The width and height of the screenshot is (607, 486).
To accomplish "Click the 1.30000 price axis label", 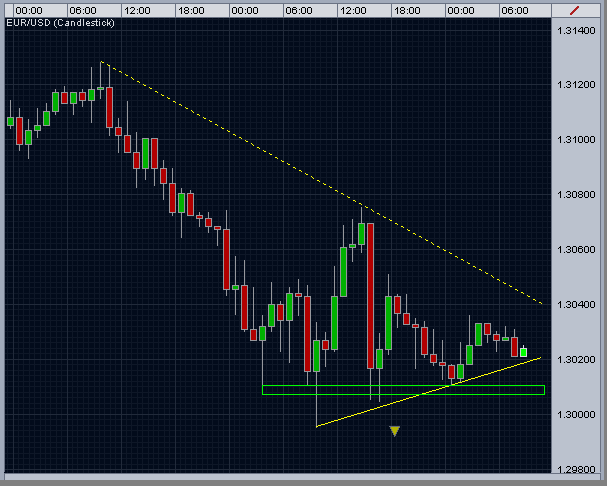I will click(576, 415).
